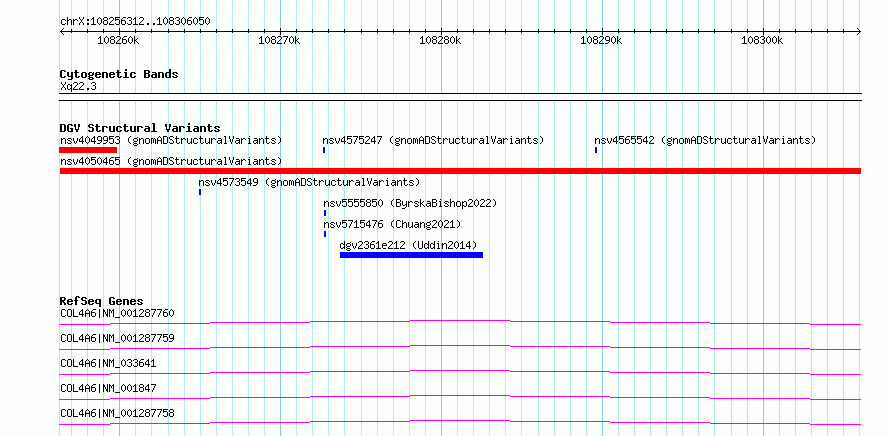Image resolution: width=890 pixels, height=436 pixels.
Task: Open COL4A6|NM_001287760 transcript label
Action: [x=117, y=313]
